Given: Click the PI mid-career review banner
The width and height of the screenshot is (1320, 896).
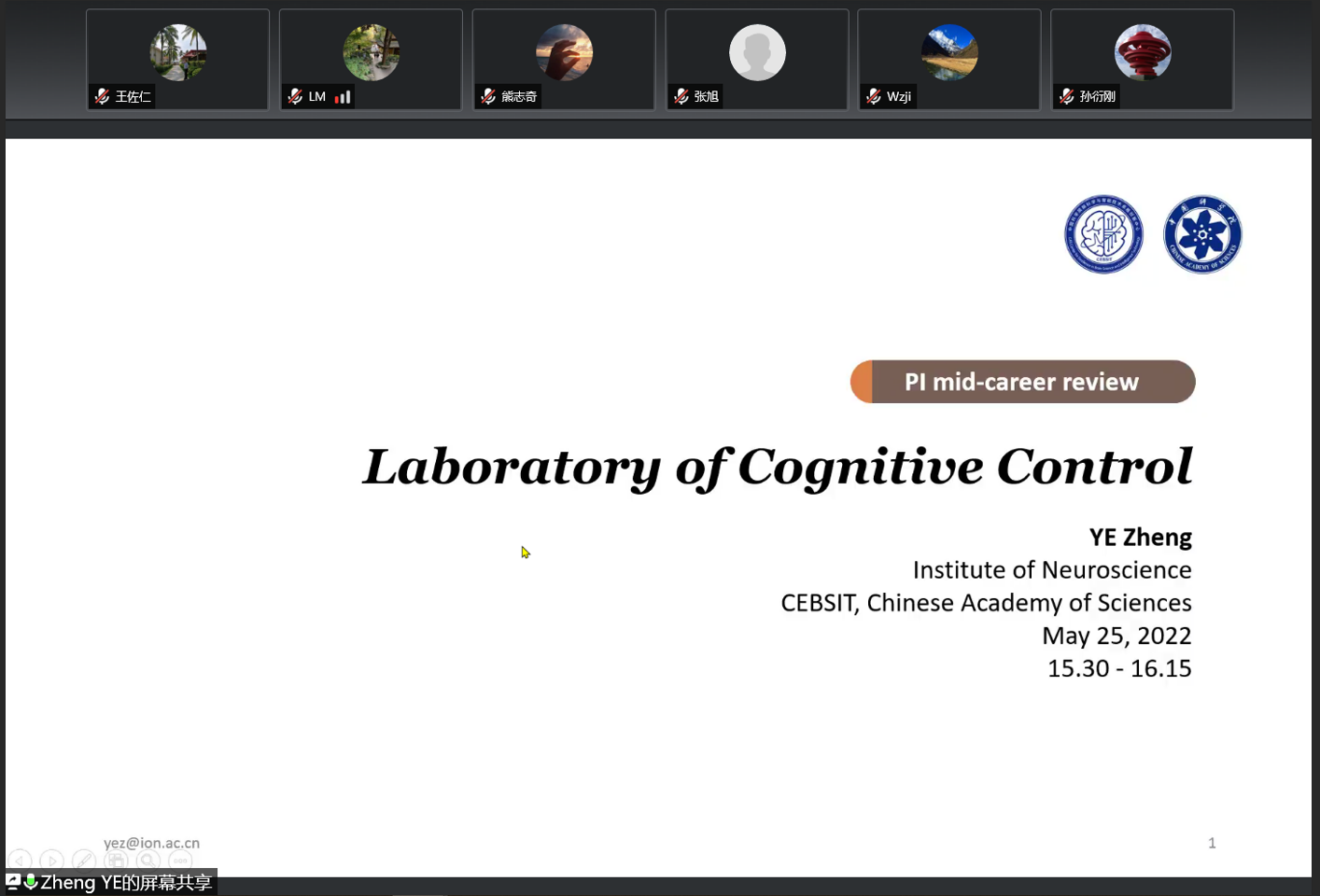Looking at the screenshot, I should pos(1022,382).
